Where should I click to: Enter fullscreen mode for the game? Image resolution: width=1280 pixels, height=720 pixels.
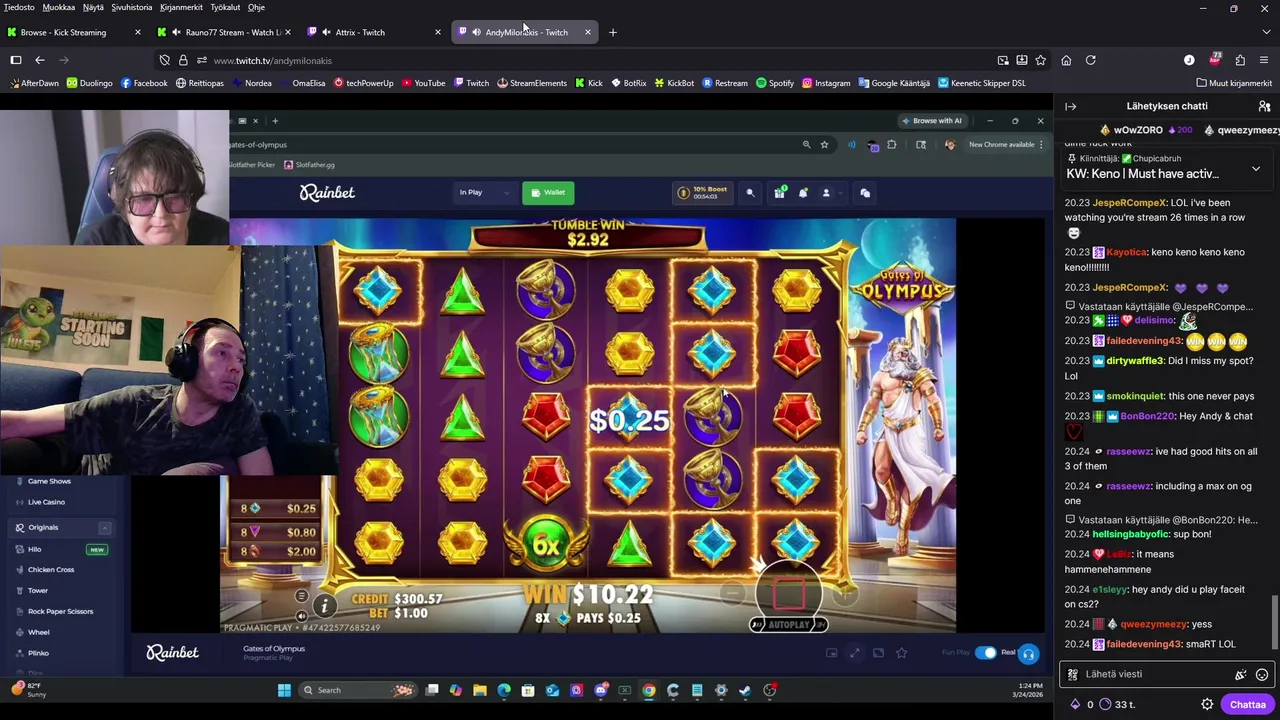tap(854, 653)
